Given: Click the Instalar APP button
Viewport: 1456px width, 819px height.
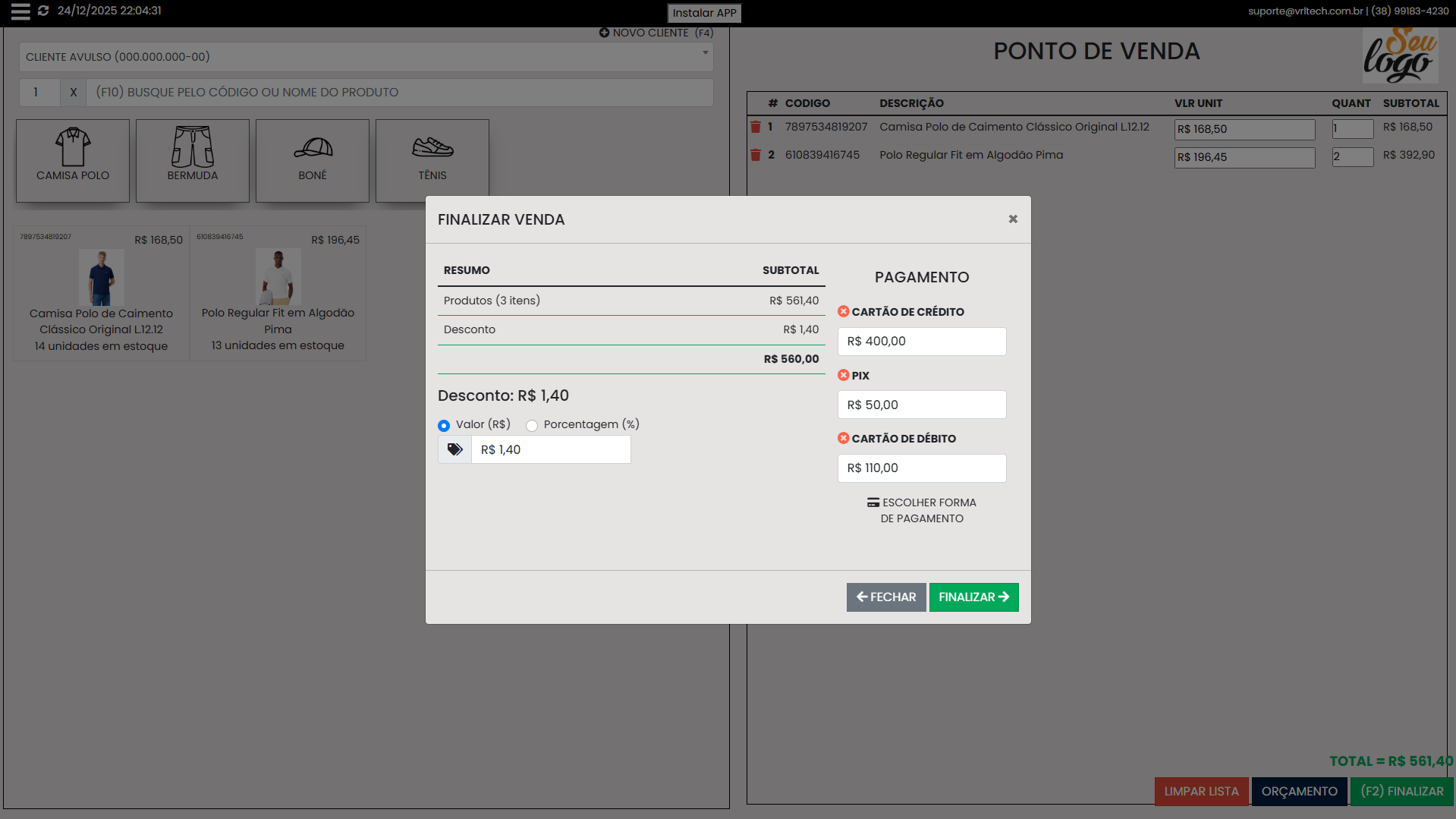Looking at the screenshot, I should [x=704, y=13].
